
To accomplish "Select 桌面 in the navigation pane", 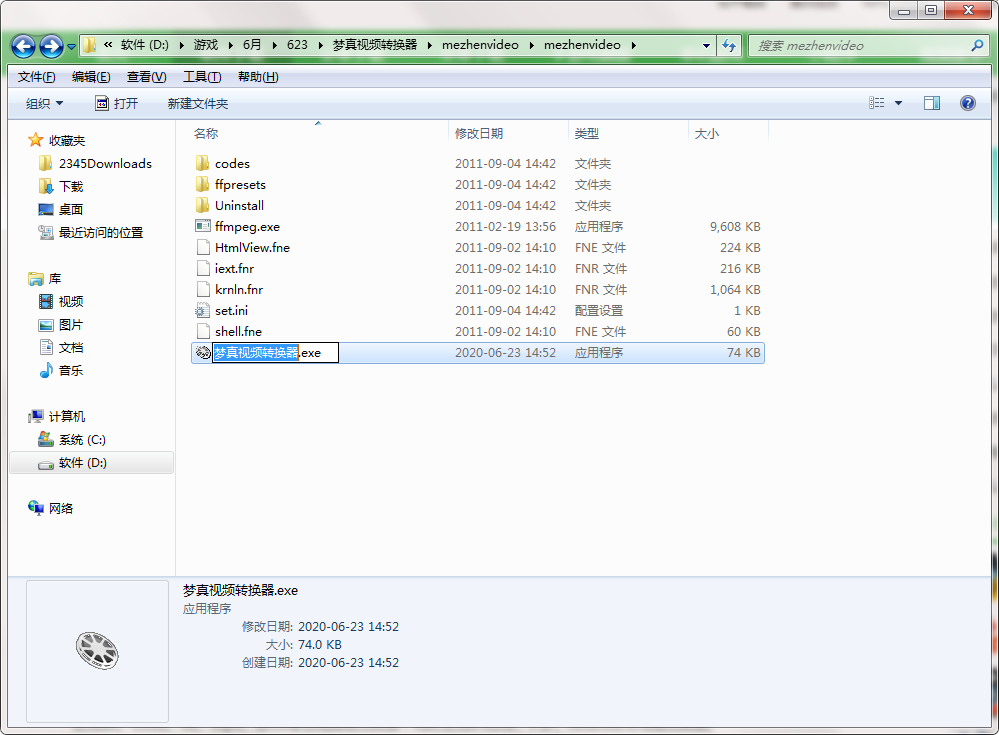I will click(71, 210).
